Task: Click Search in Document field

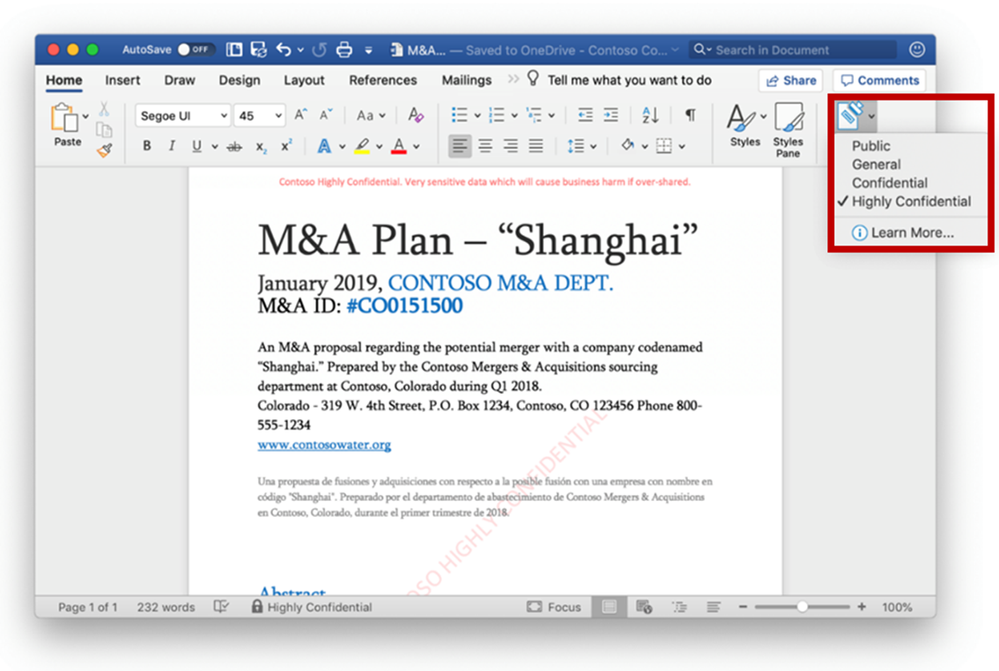Action: point(793,50)
